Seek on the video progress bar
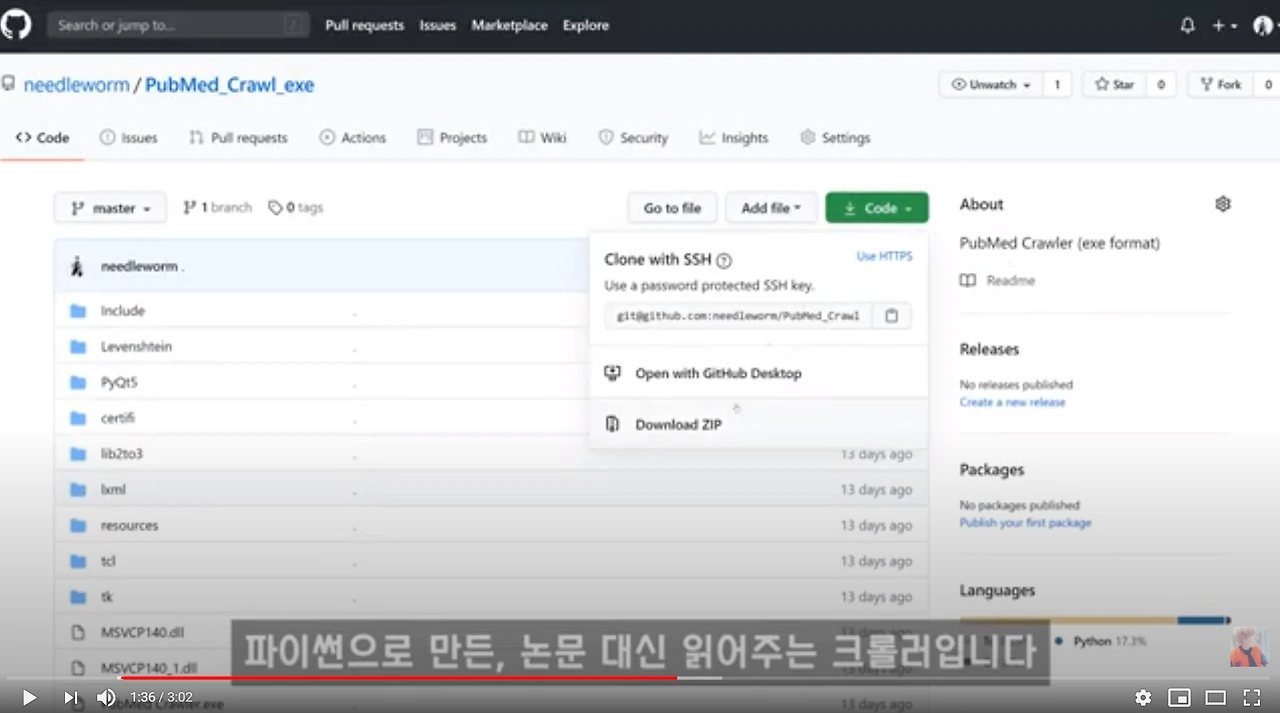Viewport: 1280px width, 713px height. click(640, 678)
